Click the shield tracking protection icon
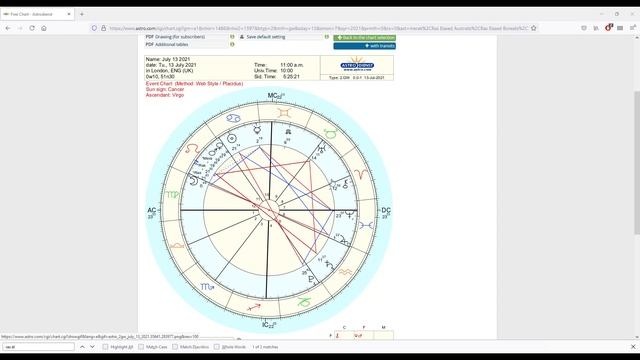 94,28
